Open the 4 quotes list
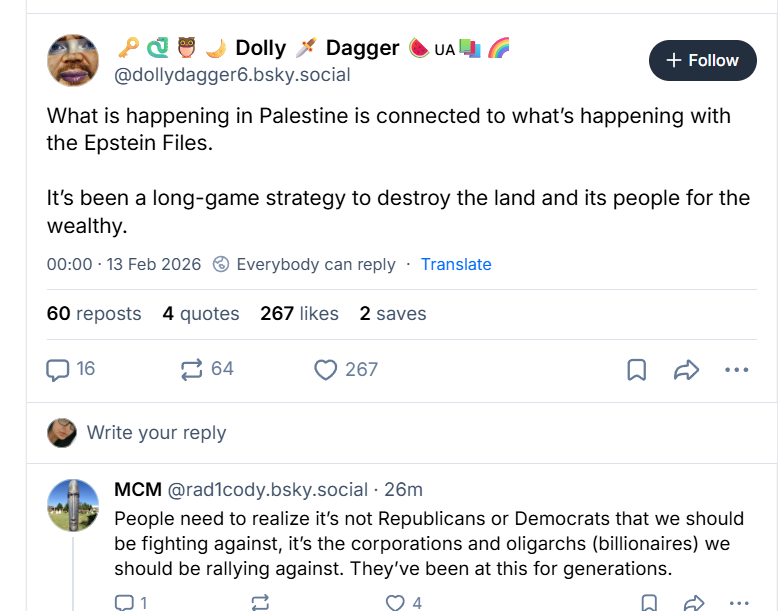 201,314
